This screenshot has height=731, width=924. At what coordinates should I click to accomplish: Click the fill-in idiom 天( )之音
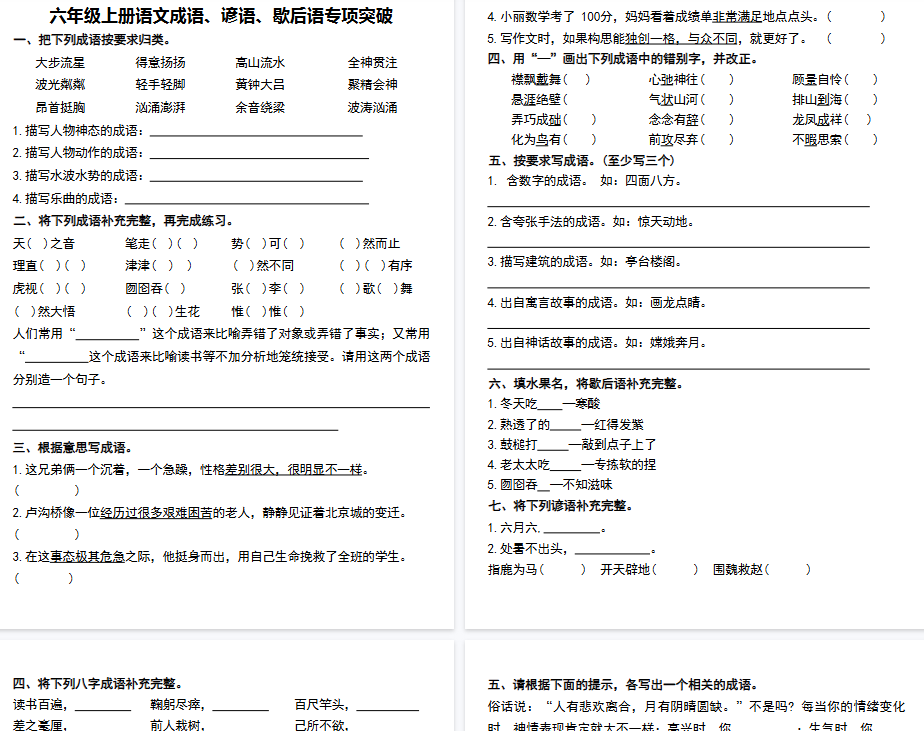44,243
